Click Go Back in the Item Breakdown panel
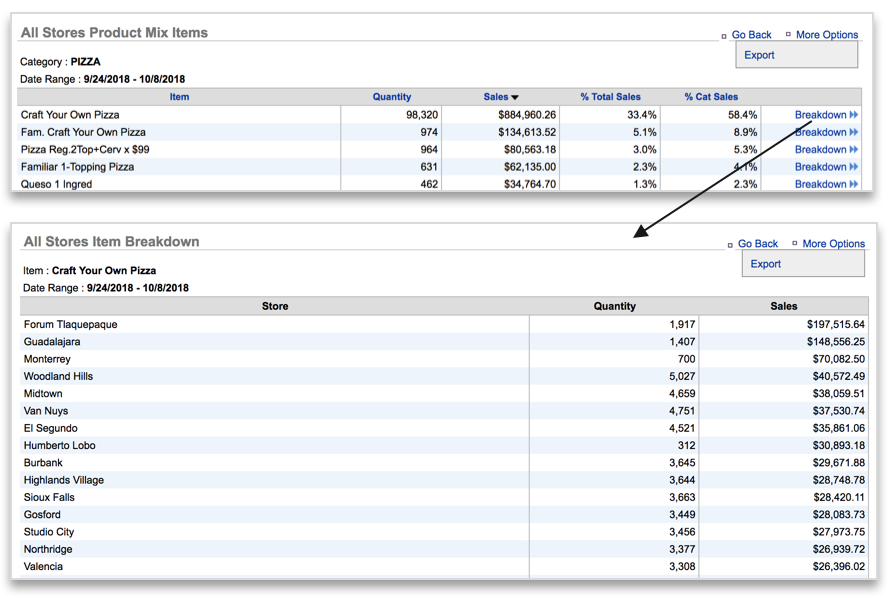 [757, 243]
